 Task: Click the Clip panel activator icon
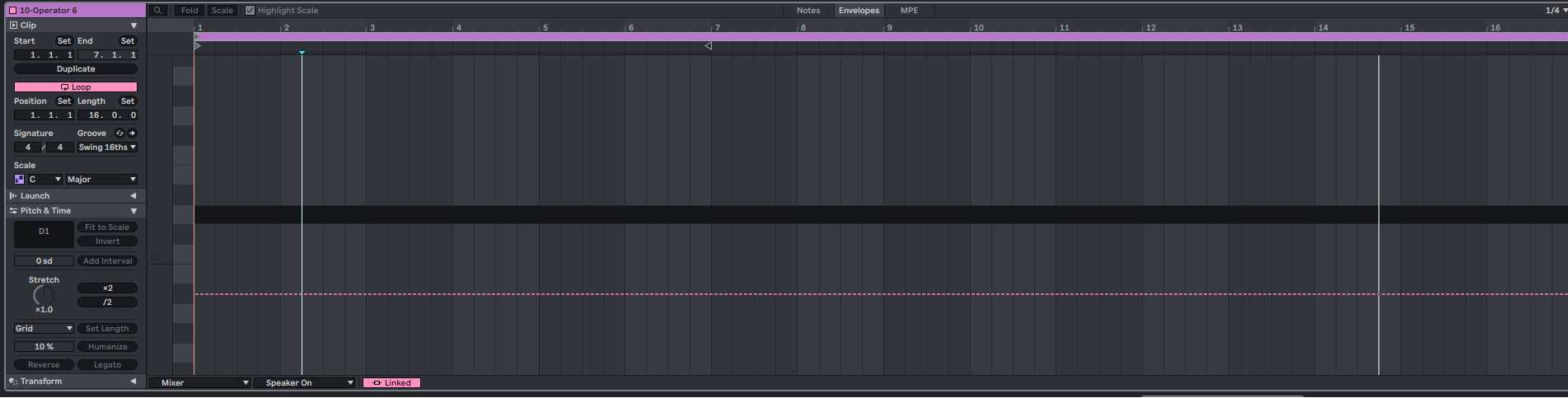tap(13, 26)
